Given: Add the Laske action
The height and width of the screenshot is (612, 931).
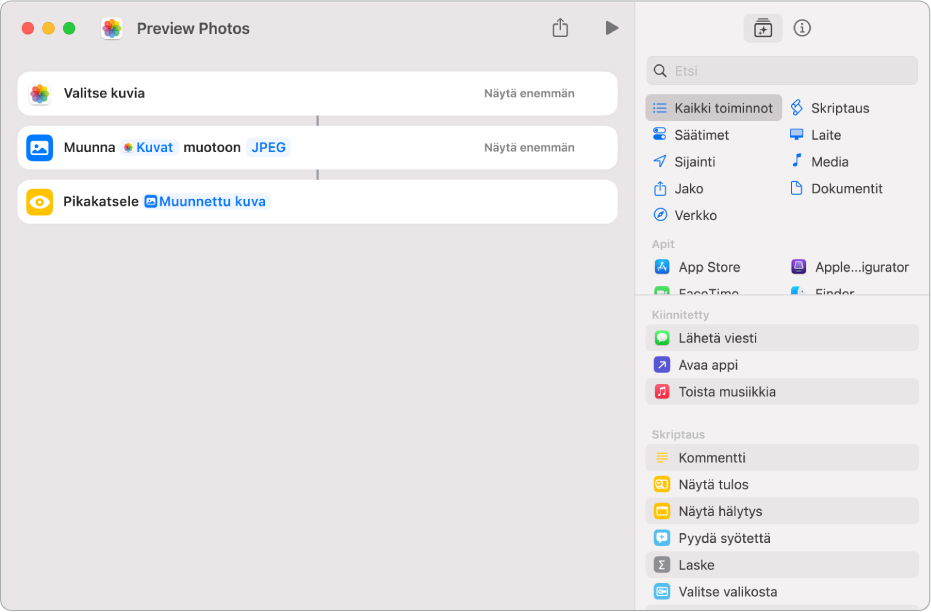Looking at the screenshot, I should [x=782, y=565].
